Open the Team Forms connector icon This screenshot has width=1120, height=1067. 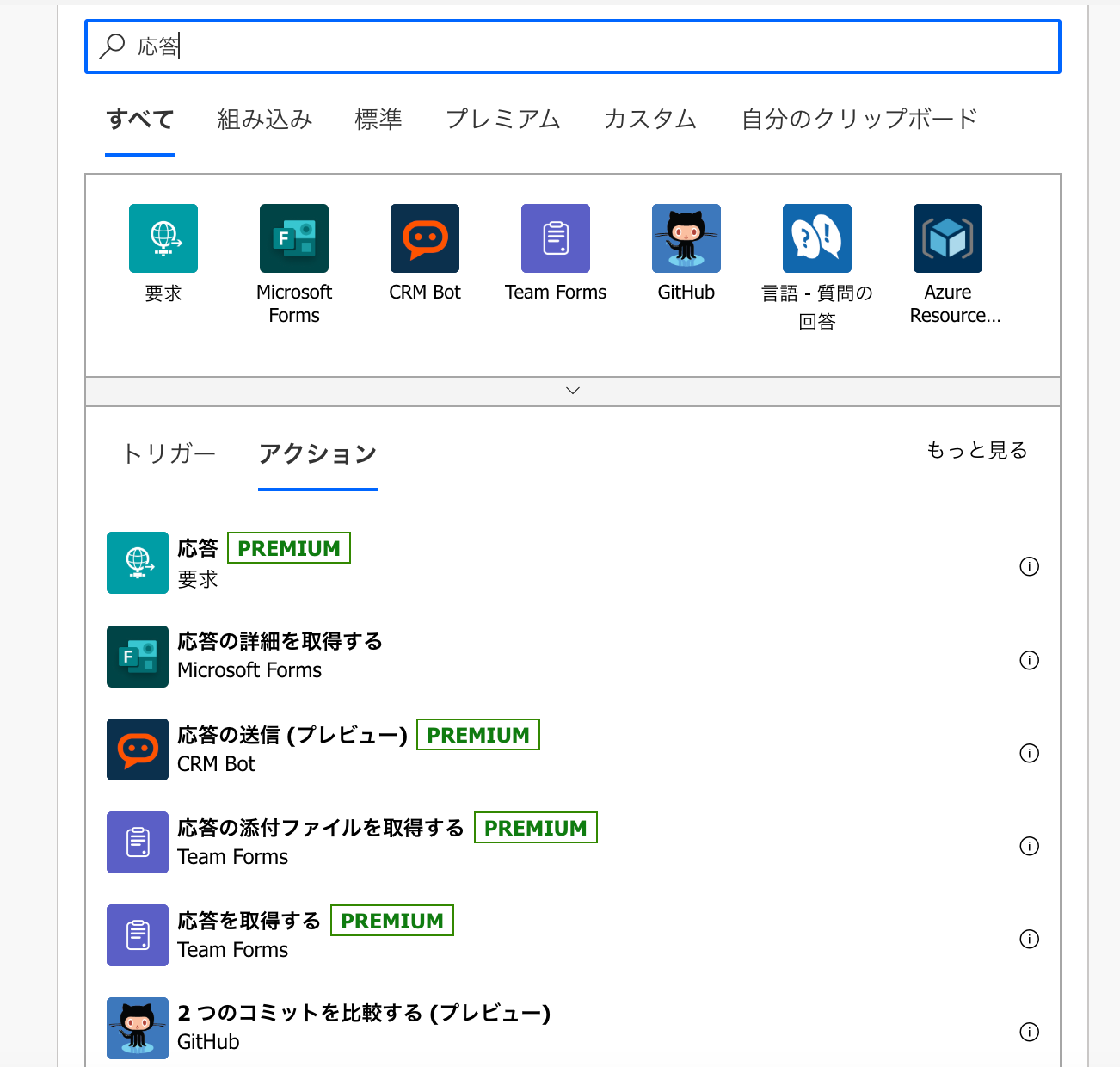click(556, 238)
